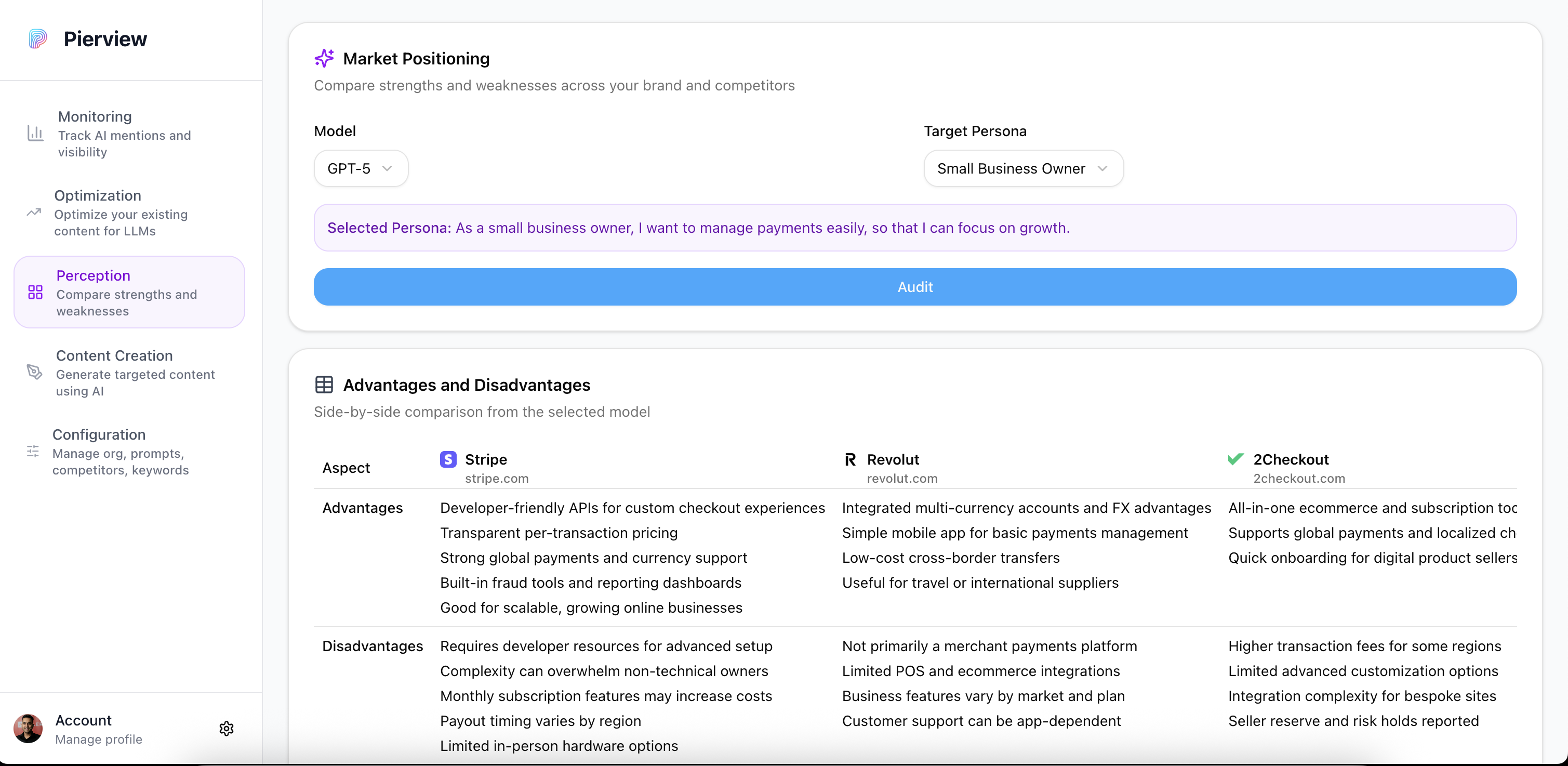Click the account profile avatar

click(x=28, y=728)
